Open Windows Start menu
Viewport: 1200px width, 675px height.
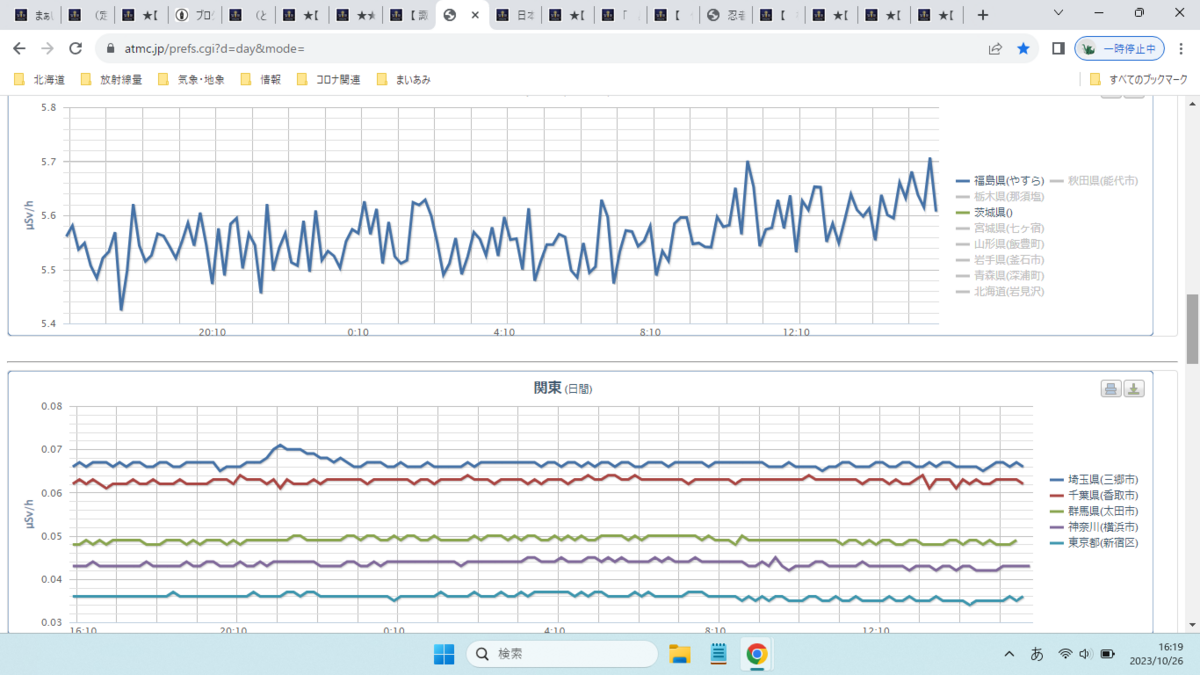click(444, 654)
